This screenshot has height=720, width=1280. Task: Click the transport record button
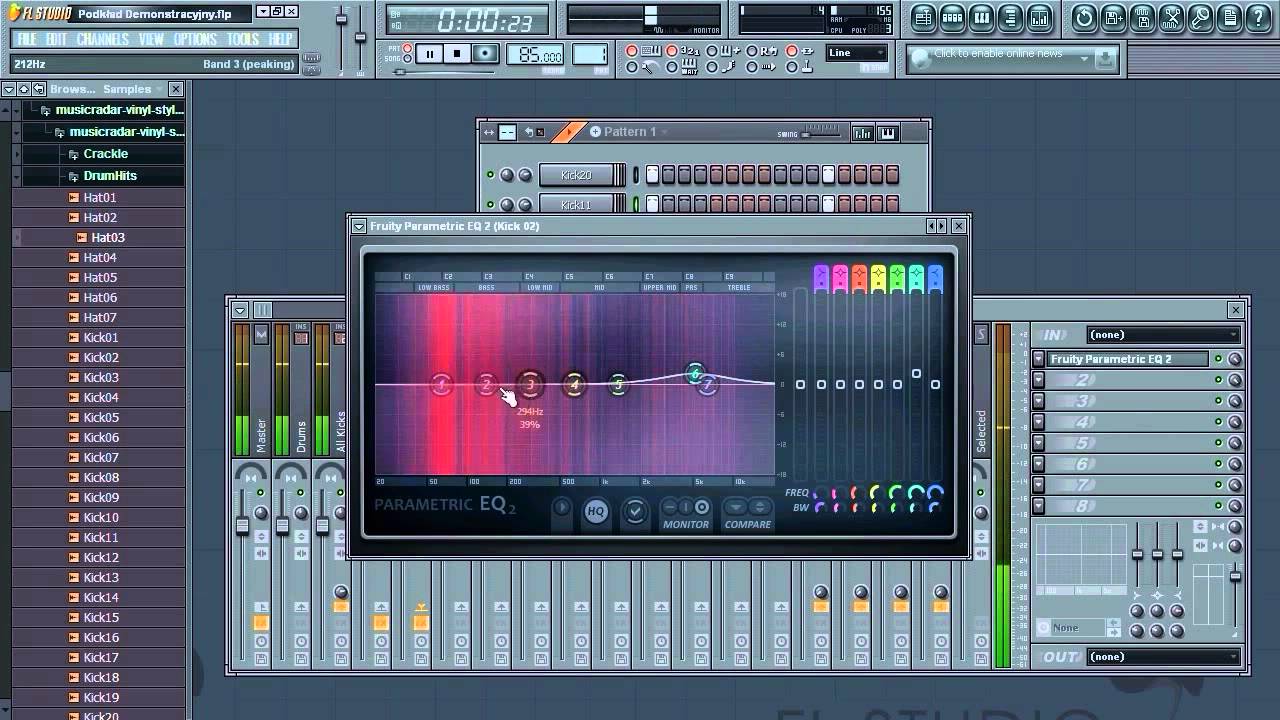pos(485,54)
